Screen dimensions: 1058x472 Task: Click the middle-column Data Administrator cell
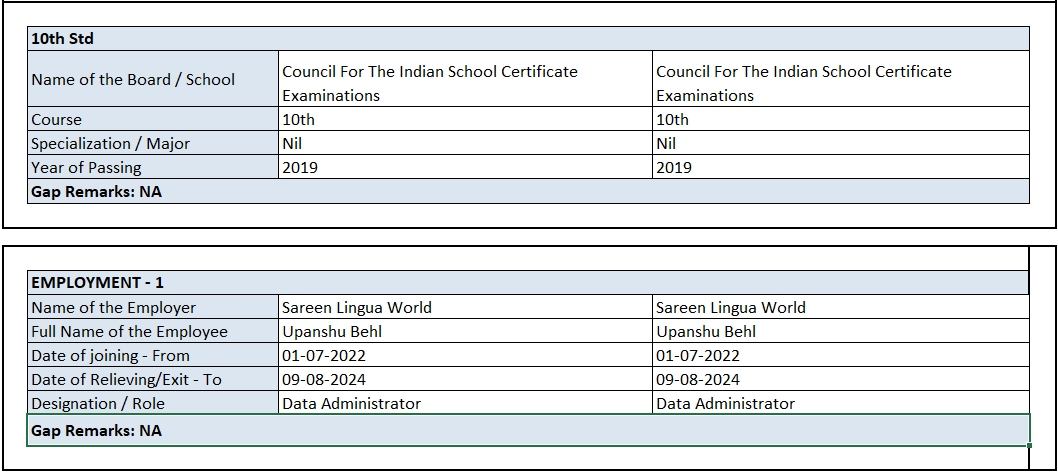point(351,404)
